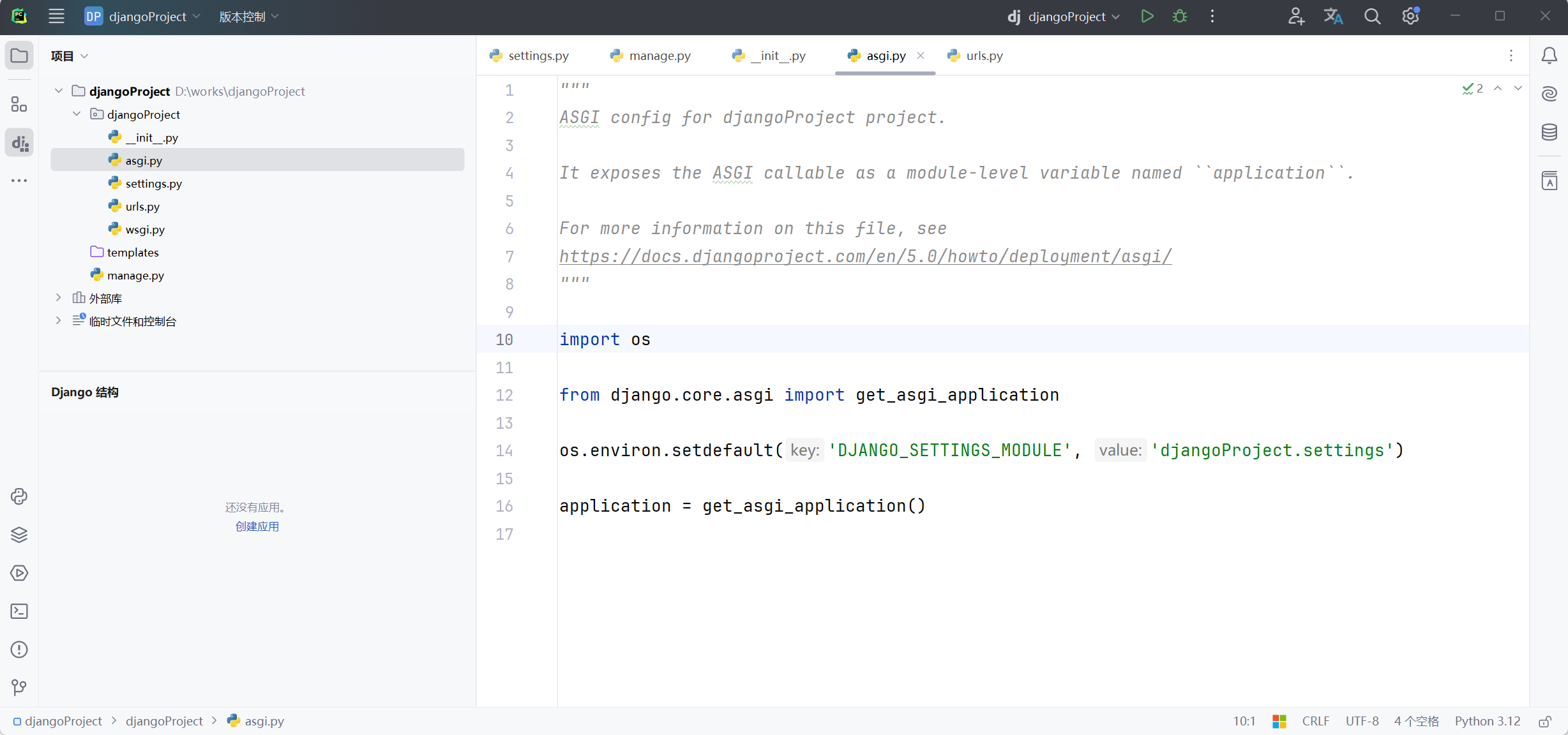Viewport: 1568px width, 735px height.
Task: Open the Python Packages layers icon
Action: 19,535
